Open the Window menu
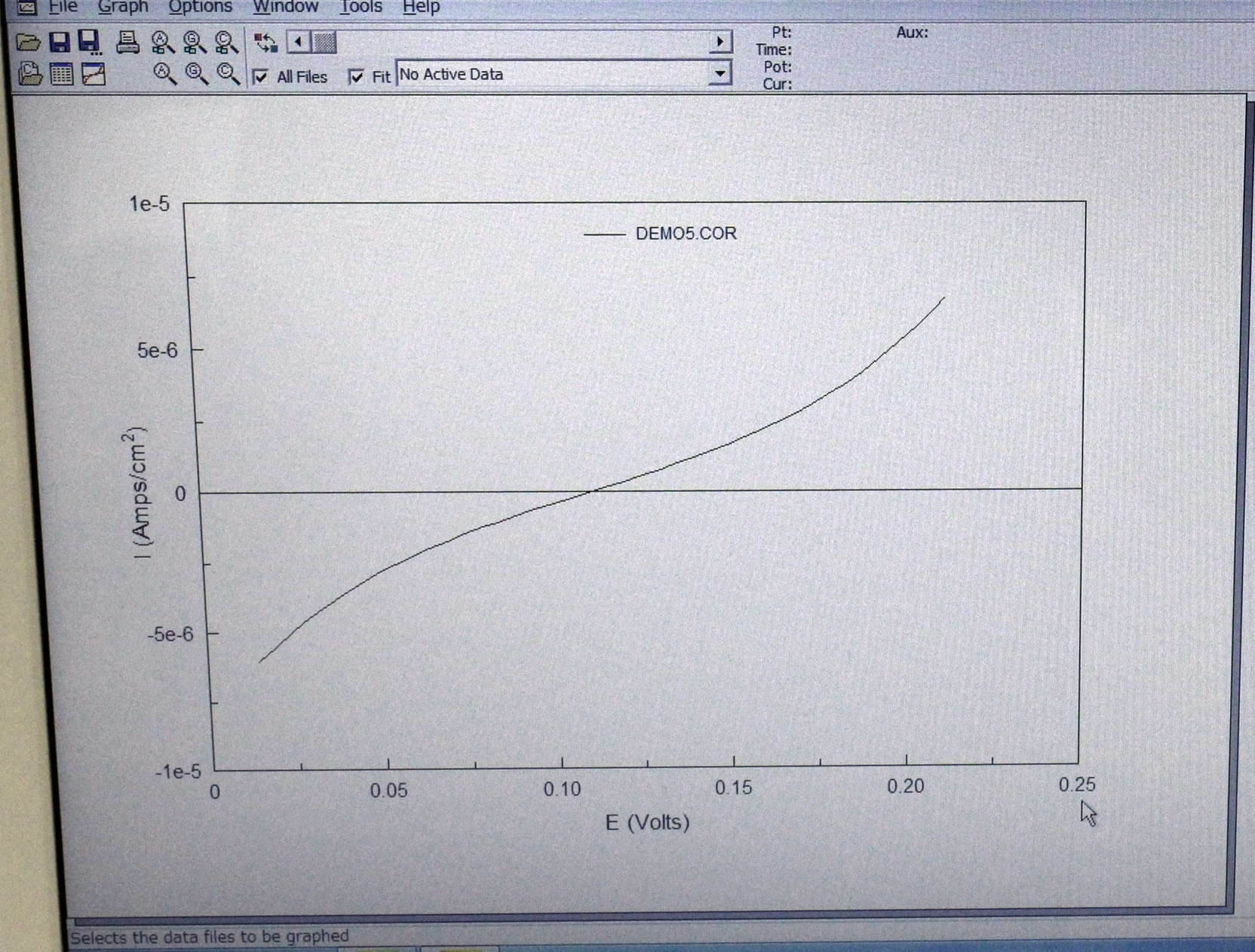 click(286, 8)
